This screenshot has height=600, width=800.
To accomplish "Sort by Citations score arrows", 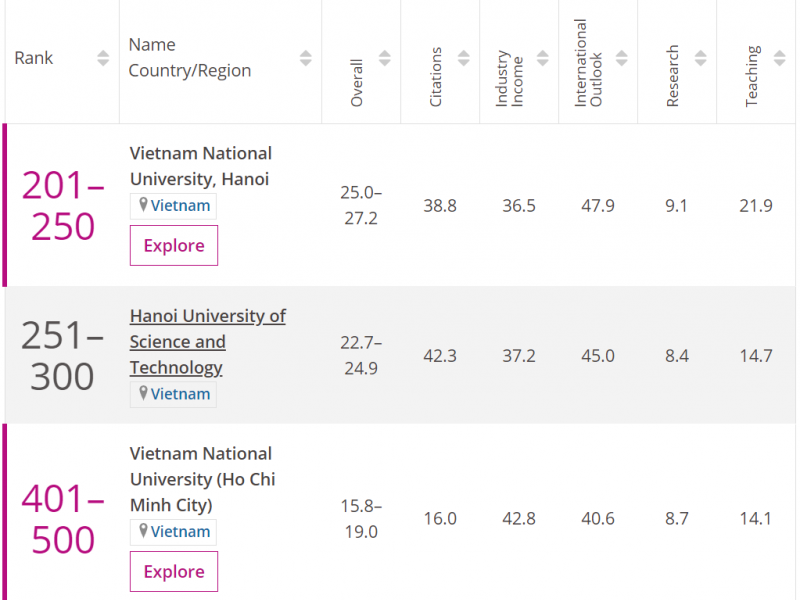I will point(464,58).
